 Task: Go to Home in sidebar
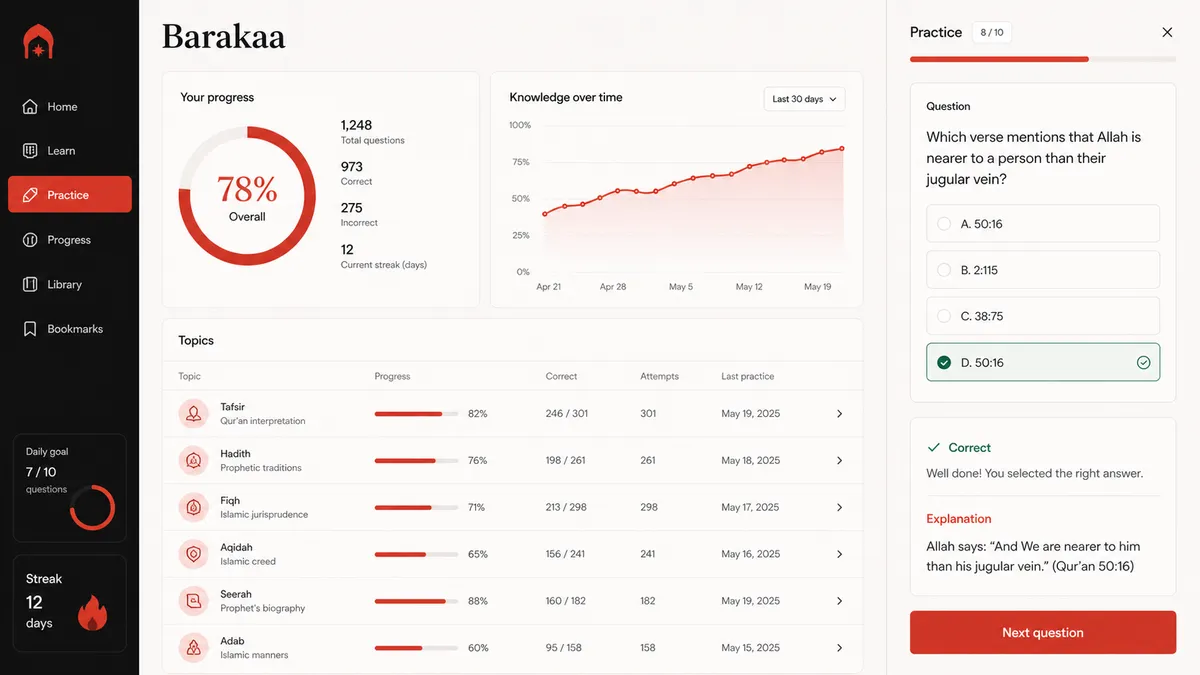tap(70, 107)
